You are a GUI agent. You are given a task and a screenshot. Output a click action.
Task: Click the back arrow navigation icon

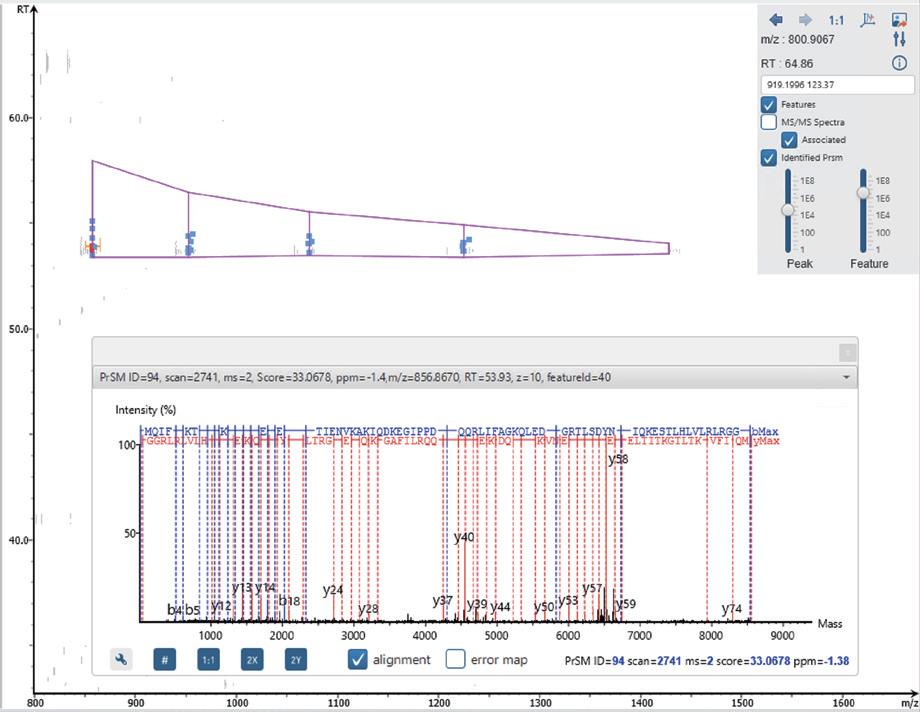pyautogui.click(x=775, y=19)
